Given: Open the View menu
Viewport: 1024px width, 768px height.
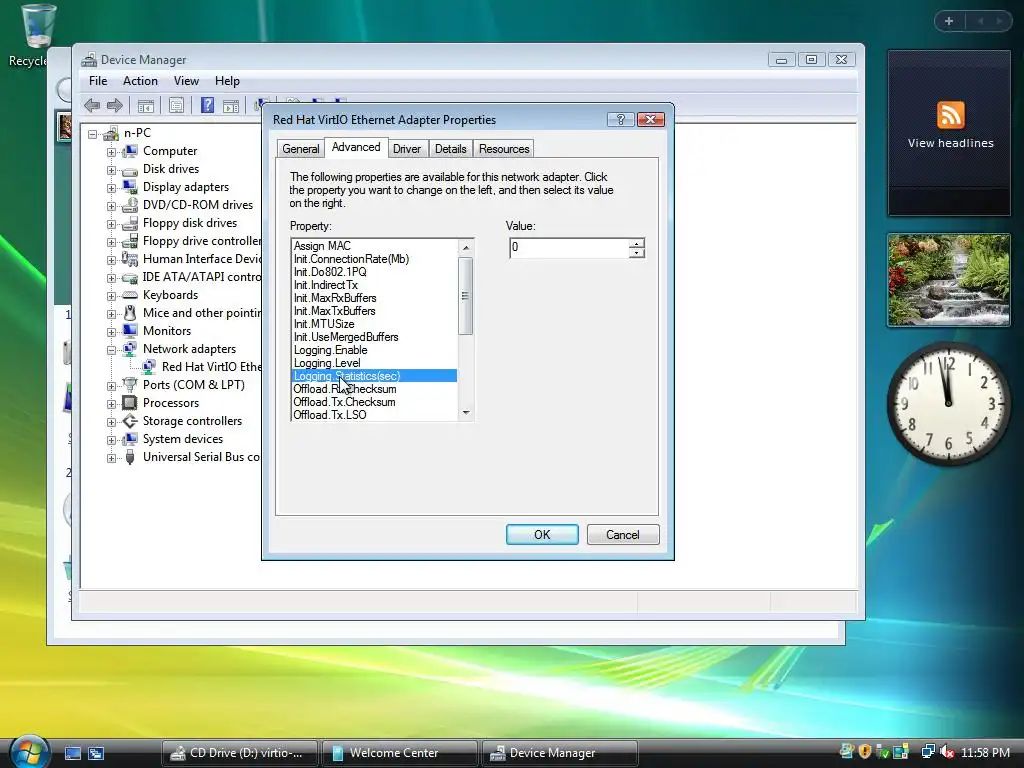Looking at the screenshot, I should coord(186,81).
